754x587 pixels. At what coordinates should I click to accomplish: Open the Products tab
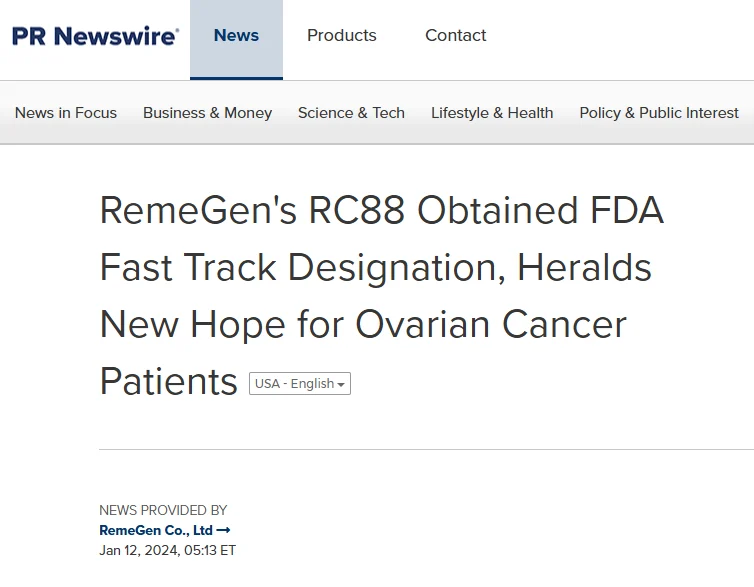coord(341,36)
